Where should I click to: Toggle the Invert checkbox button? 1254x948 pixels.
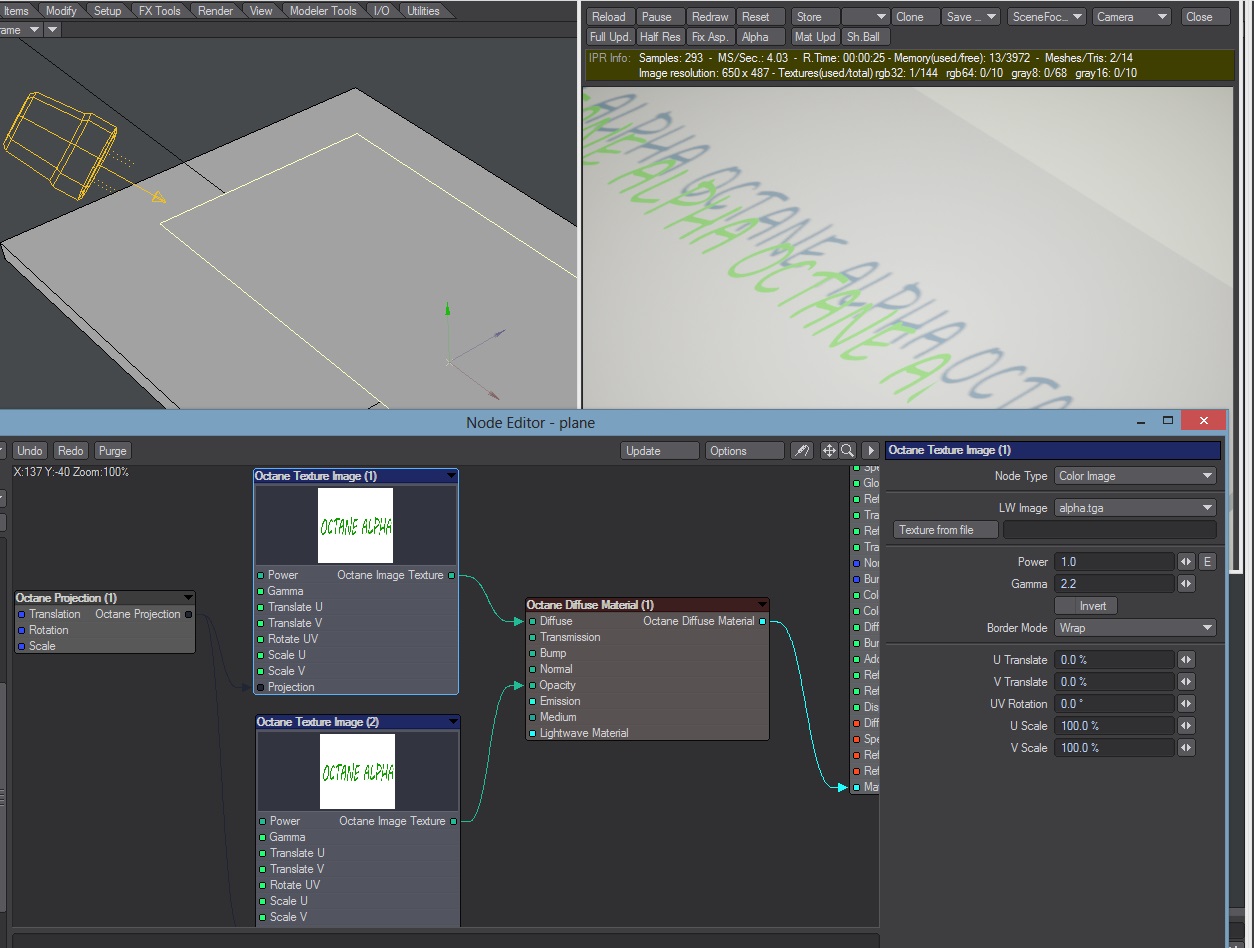click(x=1086, y=606)
